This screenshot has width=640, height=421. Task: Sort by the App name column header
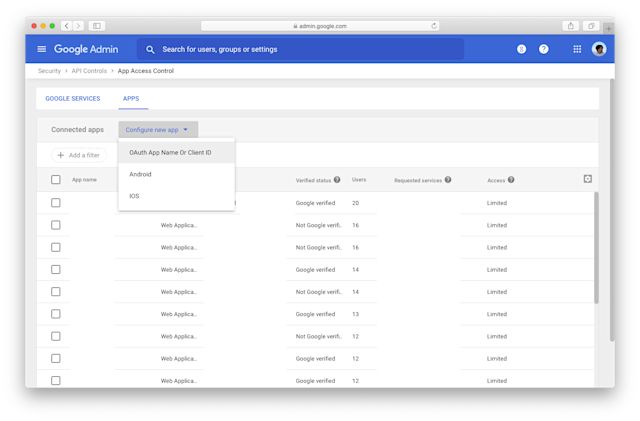tap(84, 180)
